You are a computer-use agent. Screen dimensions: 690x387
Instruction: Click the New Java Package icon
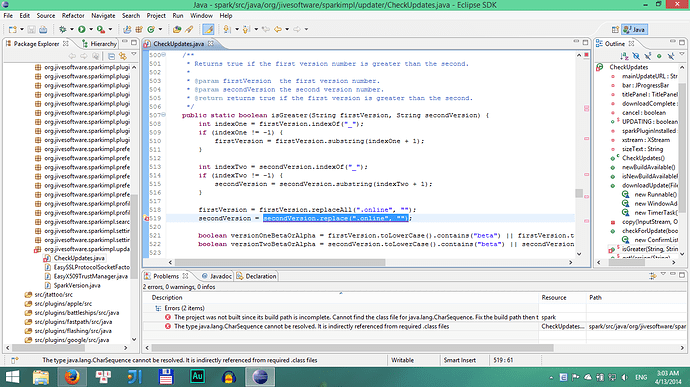click(x=139, y=29)
